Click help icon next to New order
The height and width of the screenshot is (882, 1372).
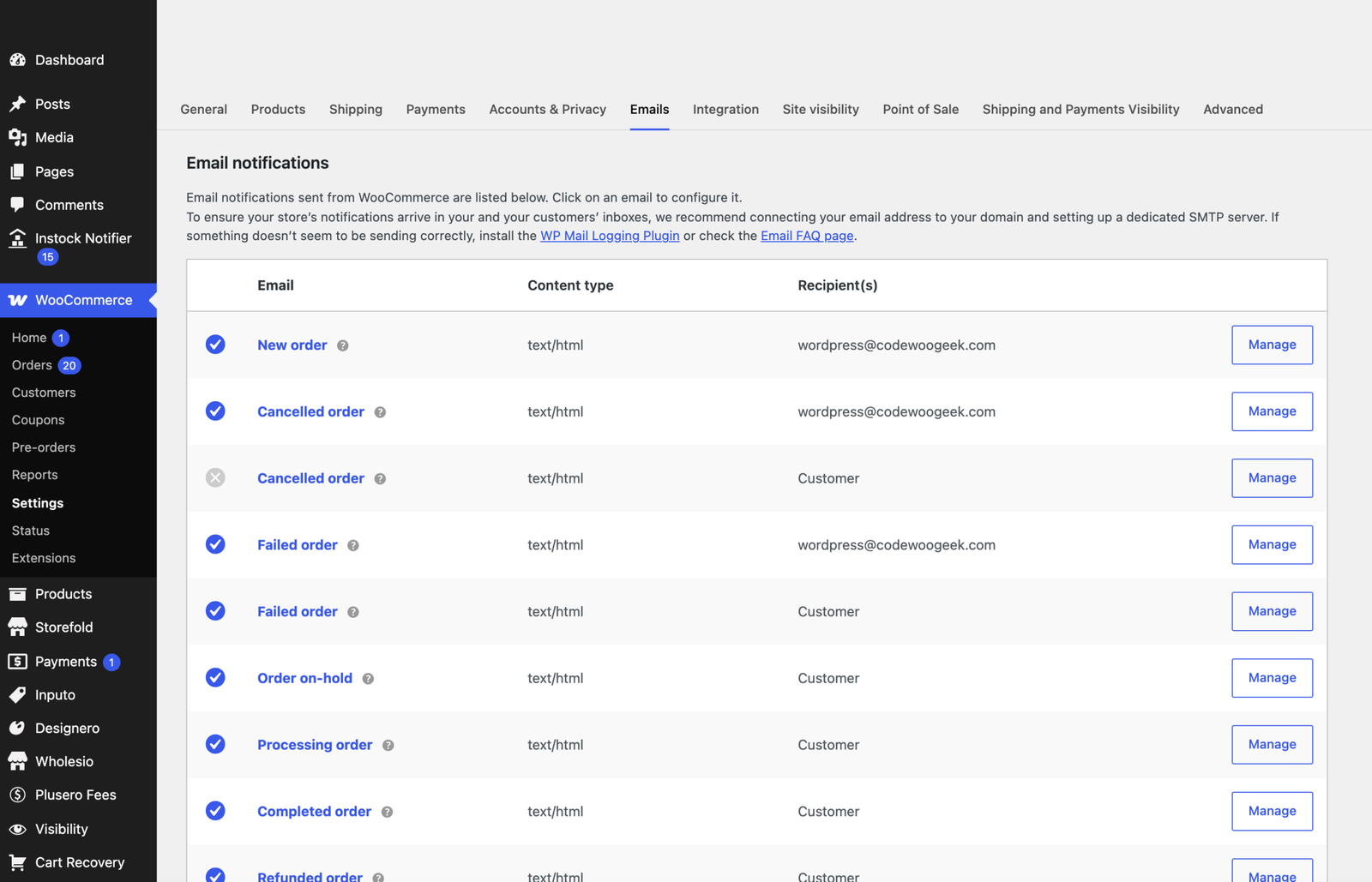click(x=343, y=345)
